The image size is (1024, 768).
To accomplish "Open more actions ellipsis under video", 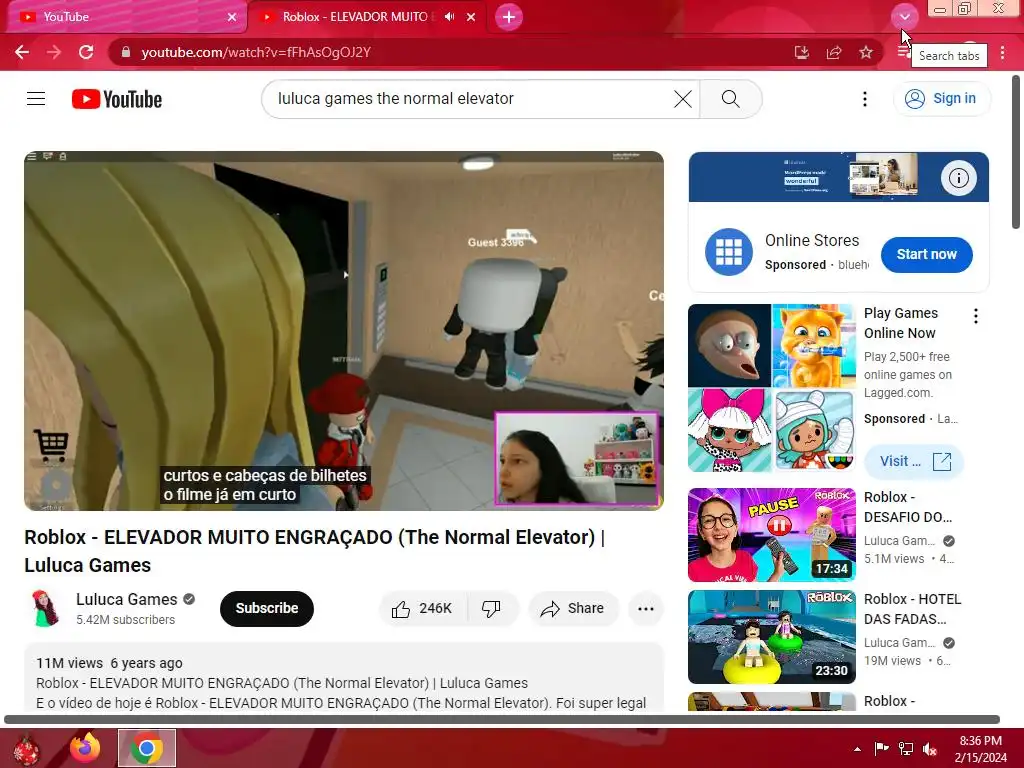I will (646, 608).
